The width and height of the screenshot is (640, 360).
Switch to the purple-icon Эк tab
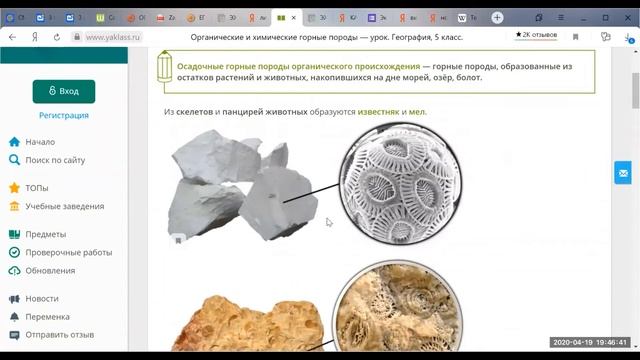click(x=377, y=18)
